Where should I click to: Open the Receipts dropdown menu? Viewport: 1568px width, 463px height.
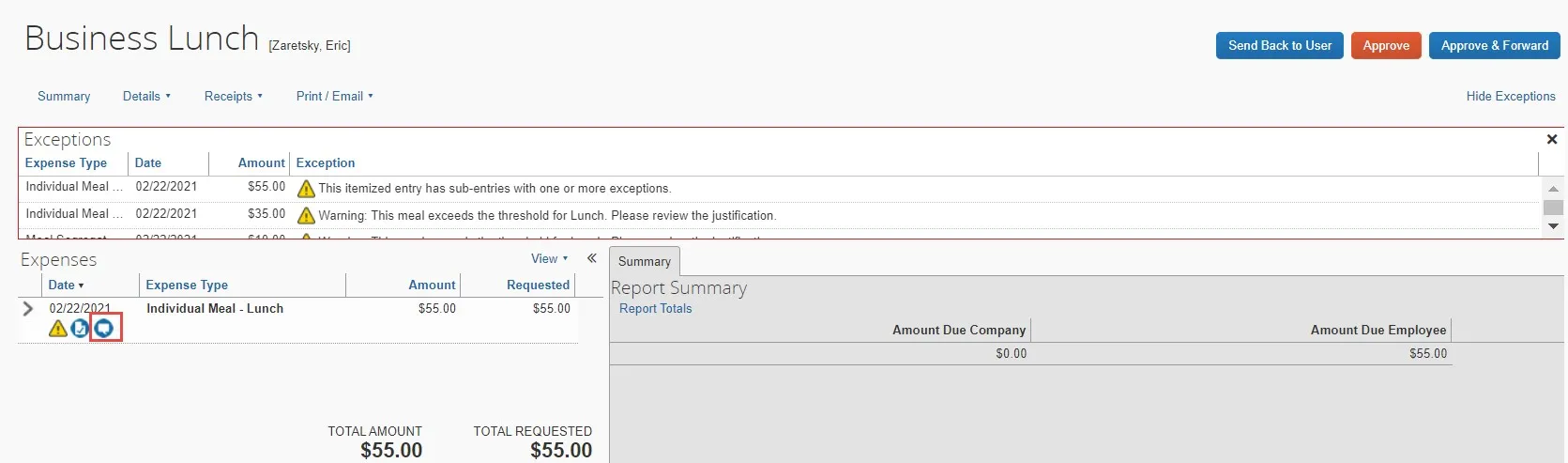coord(234,96)
